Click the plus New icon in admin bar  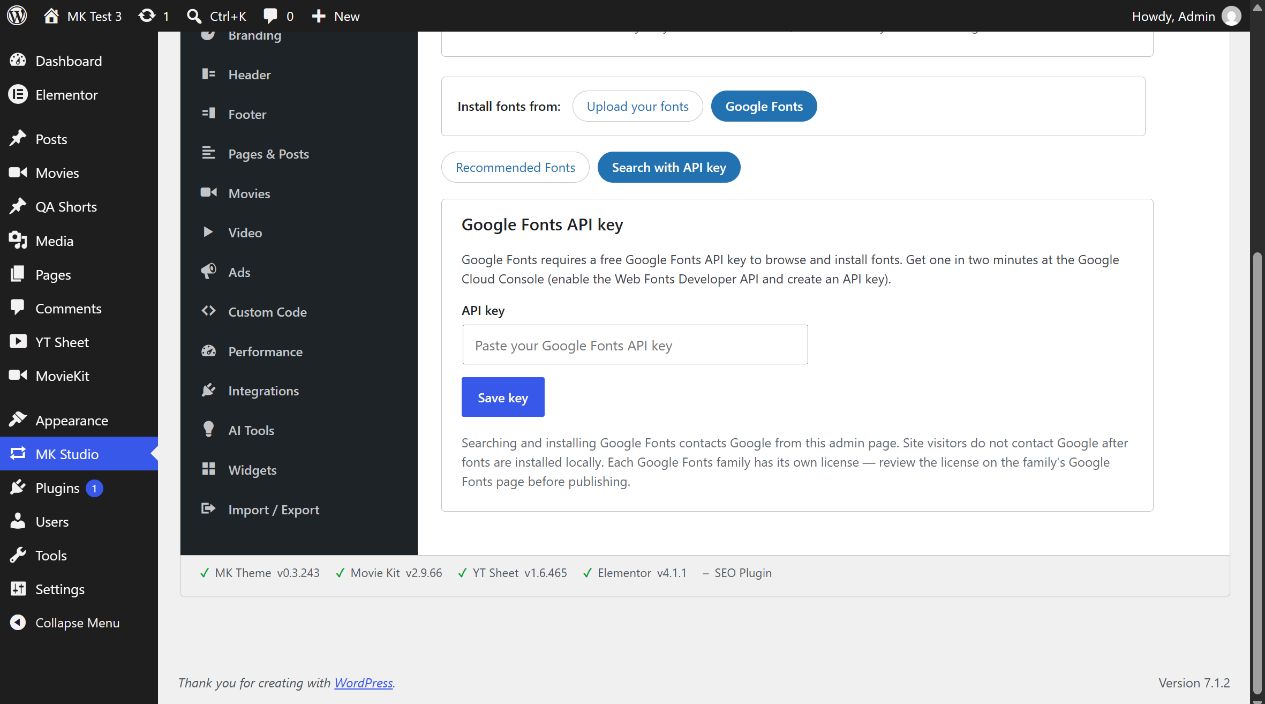[318, 16]
